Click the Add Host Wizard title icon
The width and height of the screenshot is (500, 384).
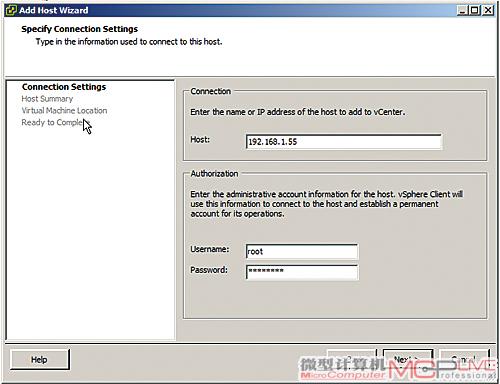point(11,10)
